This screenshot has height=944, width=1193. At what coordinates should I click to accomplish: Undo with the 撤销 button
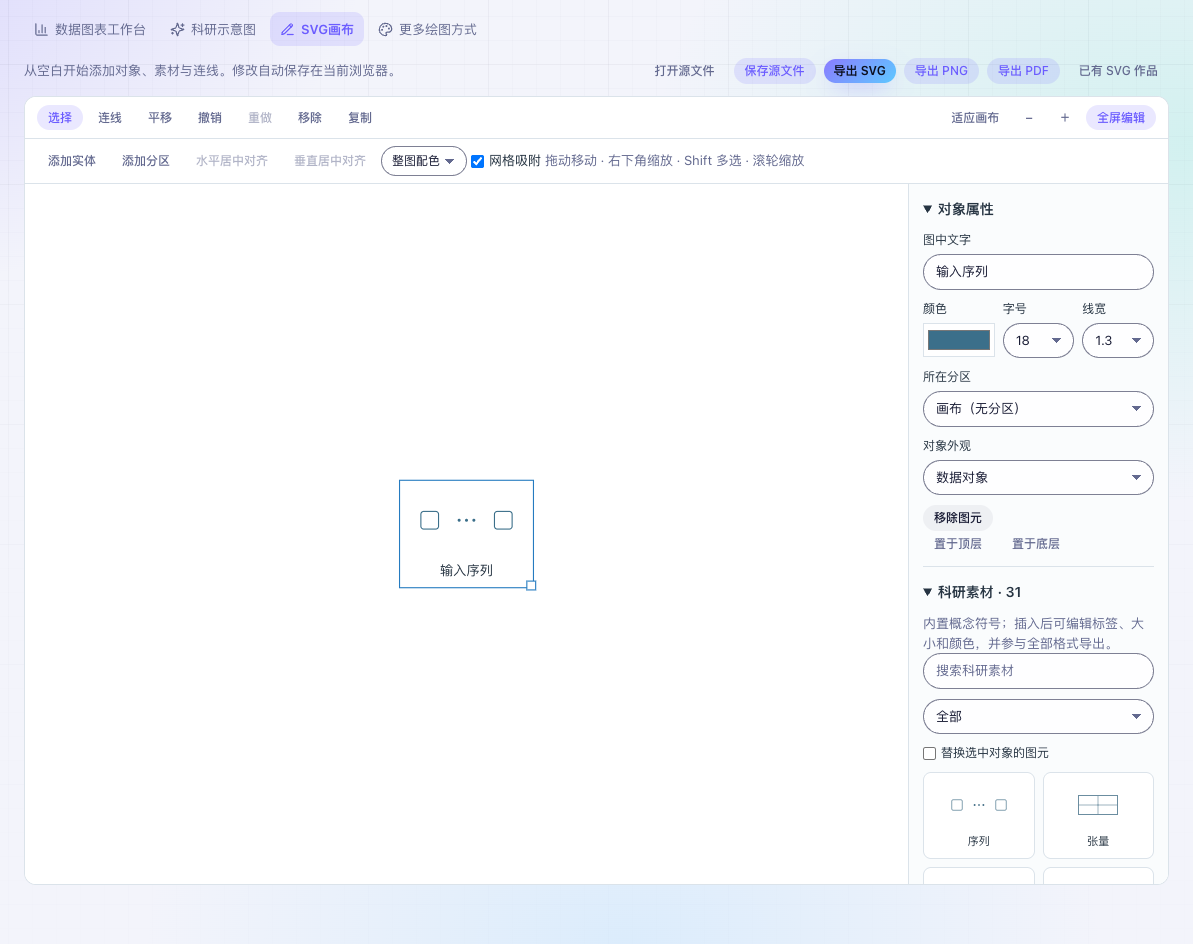point(210,118)
